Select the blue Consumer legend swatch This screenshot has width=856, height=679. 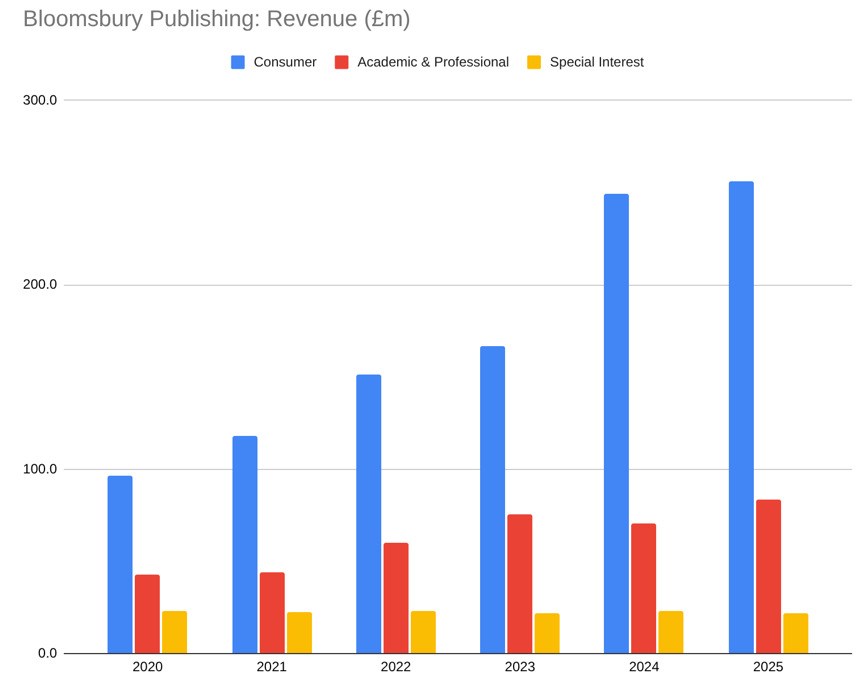[238, 62]
